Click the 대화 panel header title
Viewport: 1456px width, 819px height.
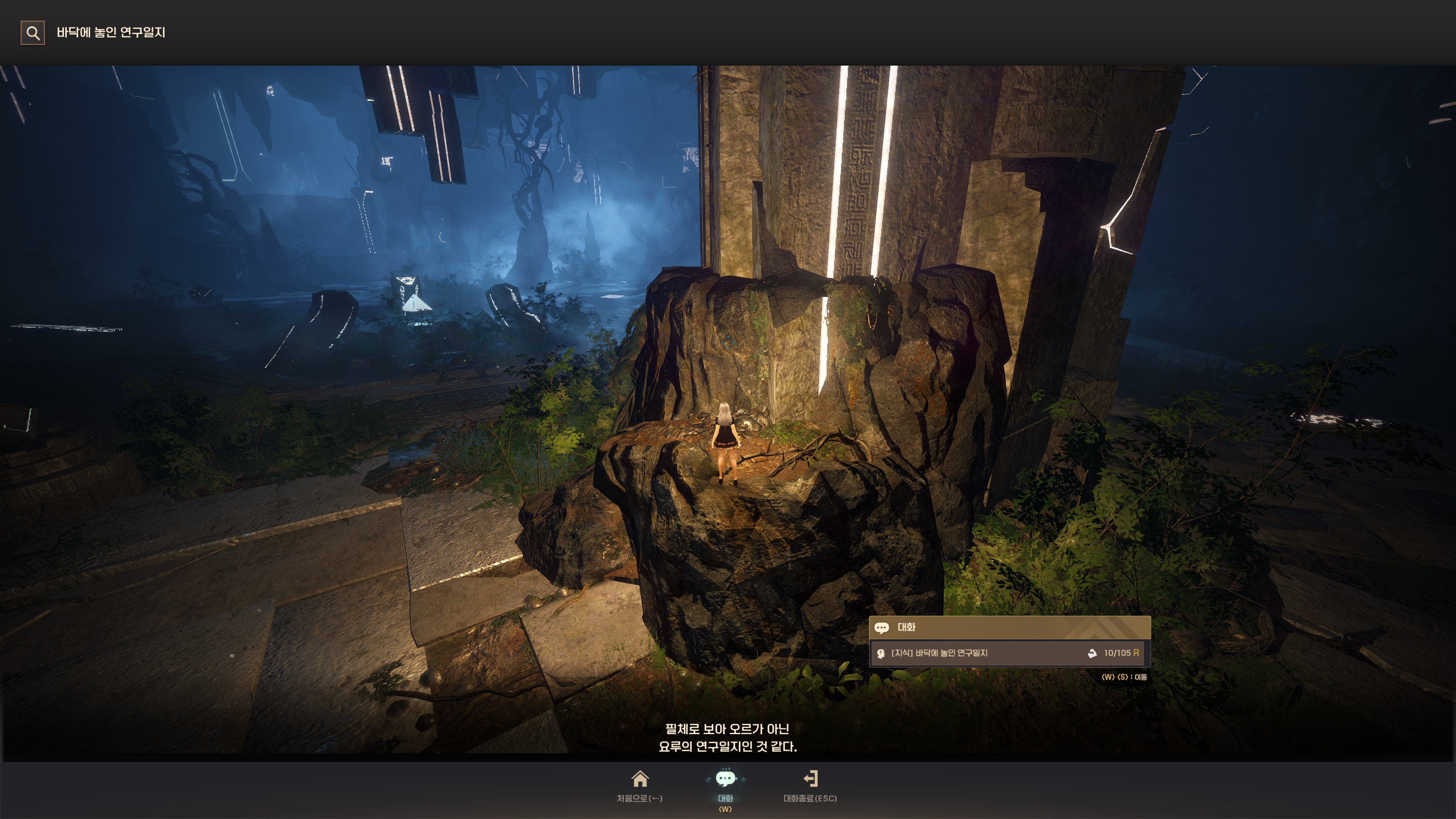[906, 628]
